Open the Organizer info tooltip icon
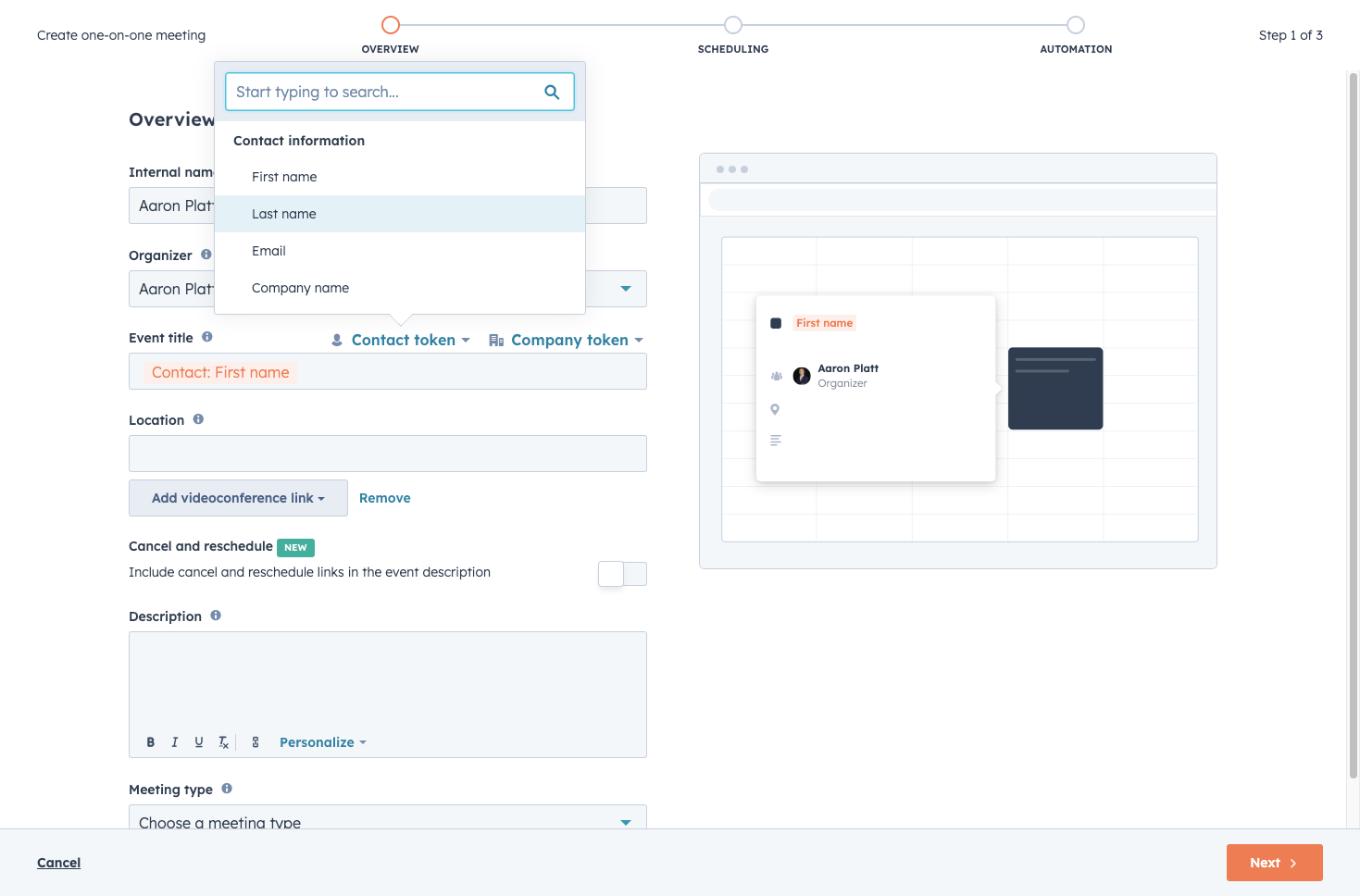 pos(206,255)
